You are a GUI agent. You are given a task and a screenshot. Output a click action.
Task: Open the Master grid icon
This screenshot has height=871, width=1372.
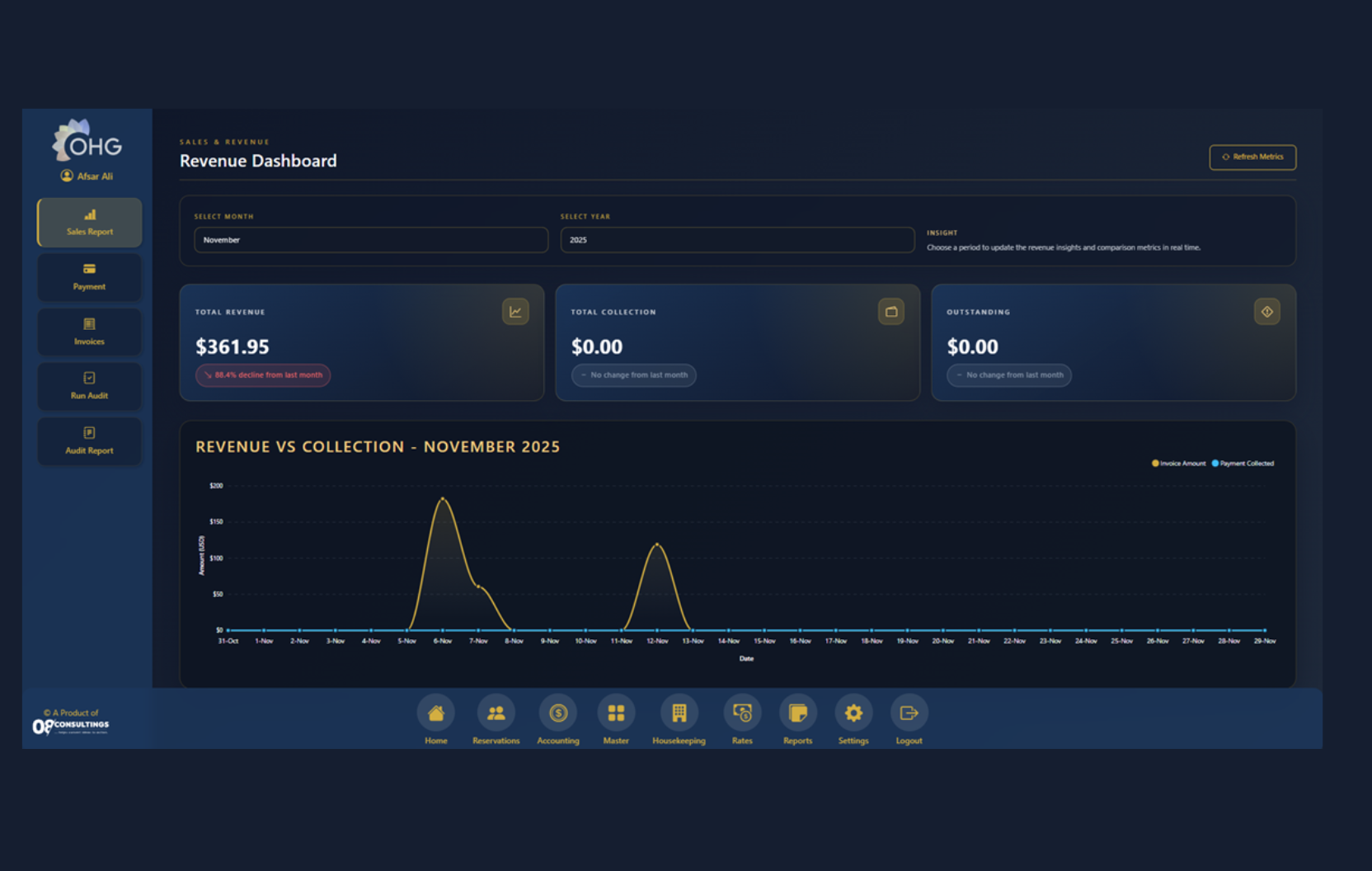tap(616, 713)
